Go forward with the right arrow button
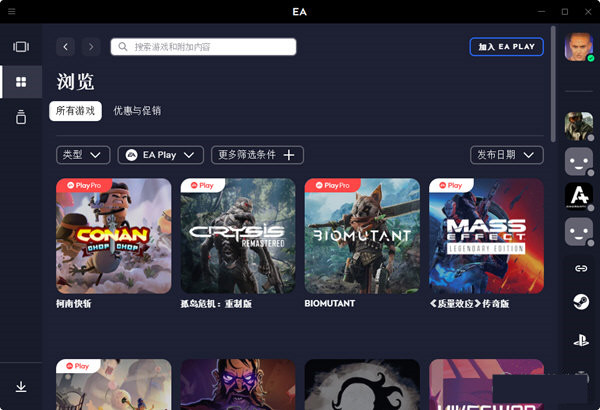 tap(91, 47)
